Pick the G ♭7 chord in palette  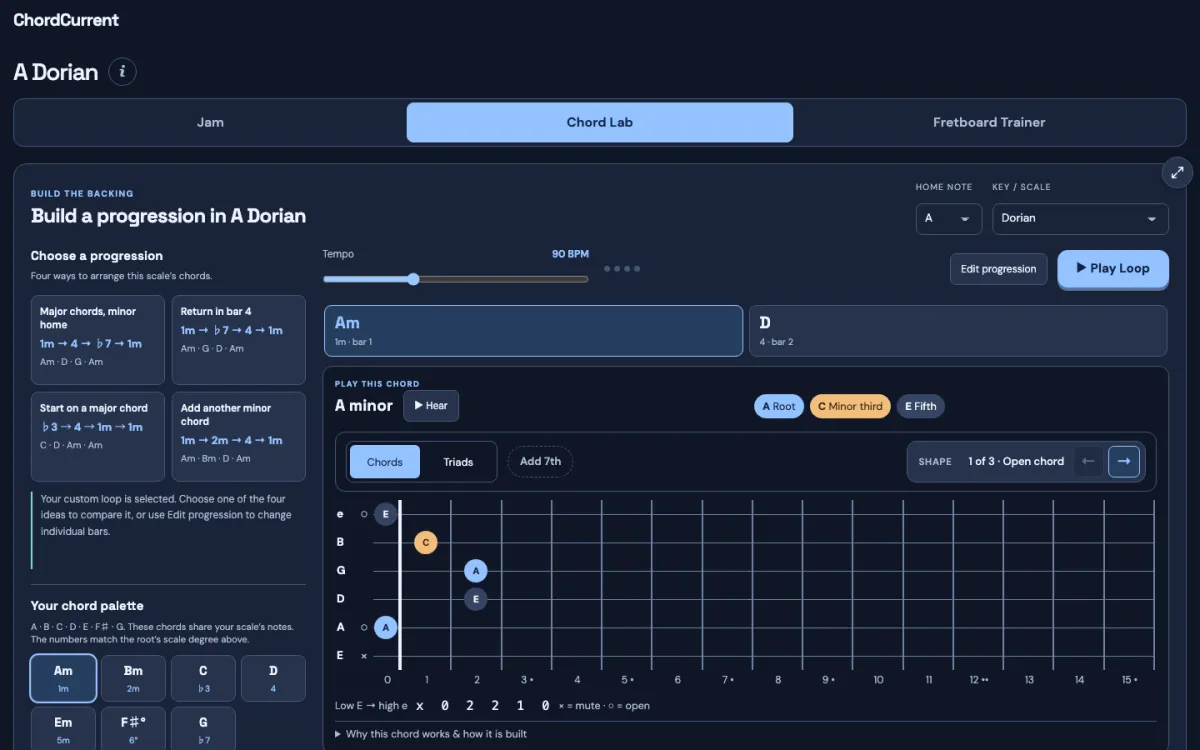(x=203, y=728)
